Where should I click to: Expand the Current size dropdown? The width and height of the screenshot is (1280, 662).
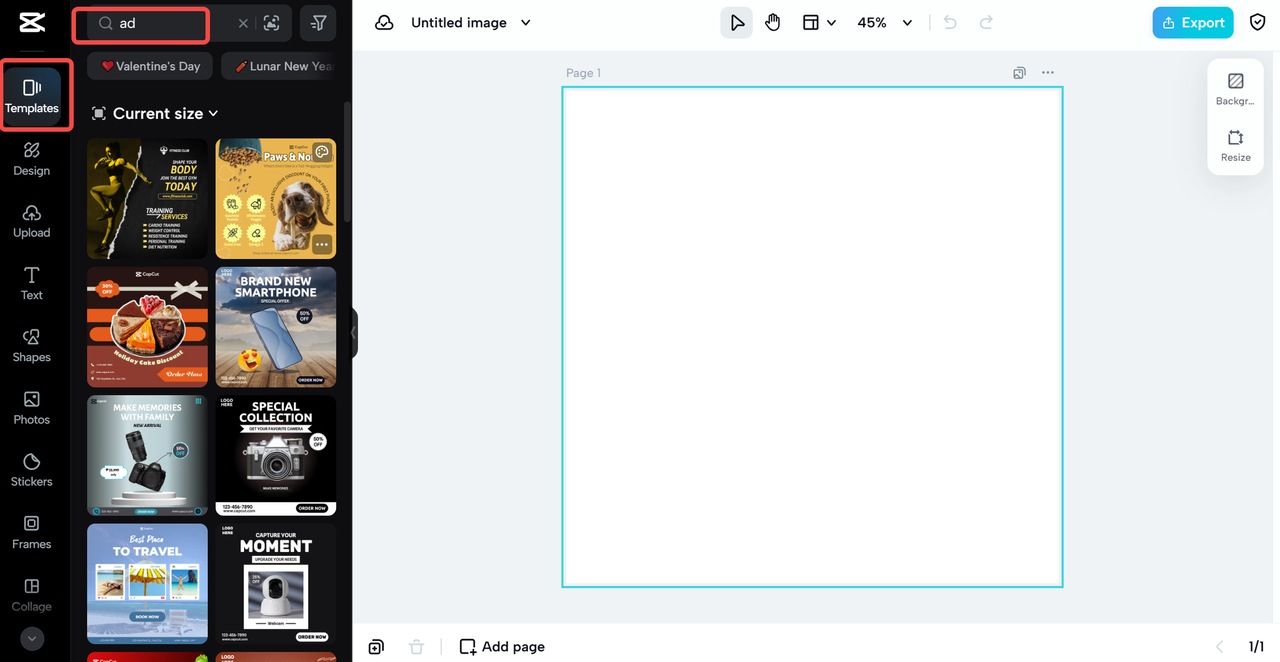tap(156, 113)
